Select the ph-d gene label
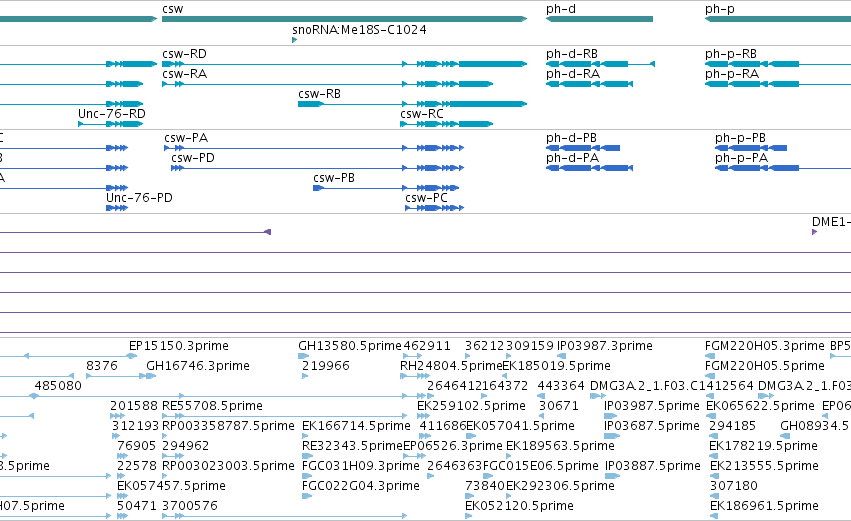Screen dimensions: 851x521 tap(561, 9)
